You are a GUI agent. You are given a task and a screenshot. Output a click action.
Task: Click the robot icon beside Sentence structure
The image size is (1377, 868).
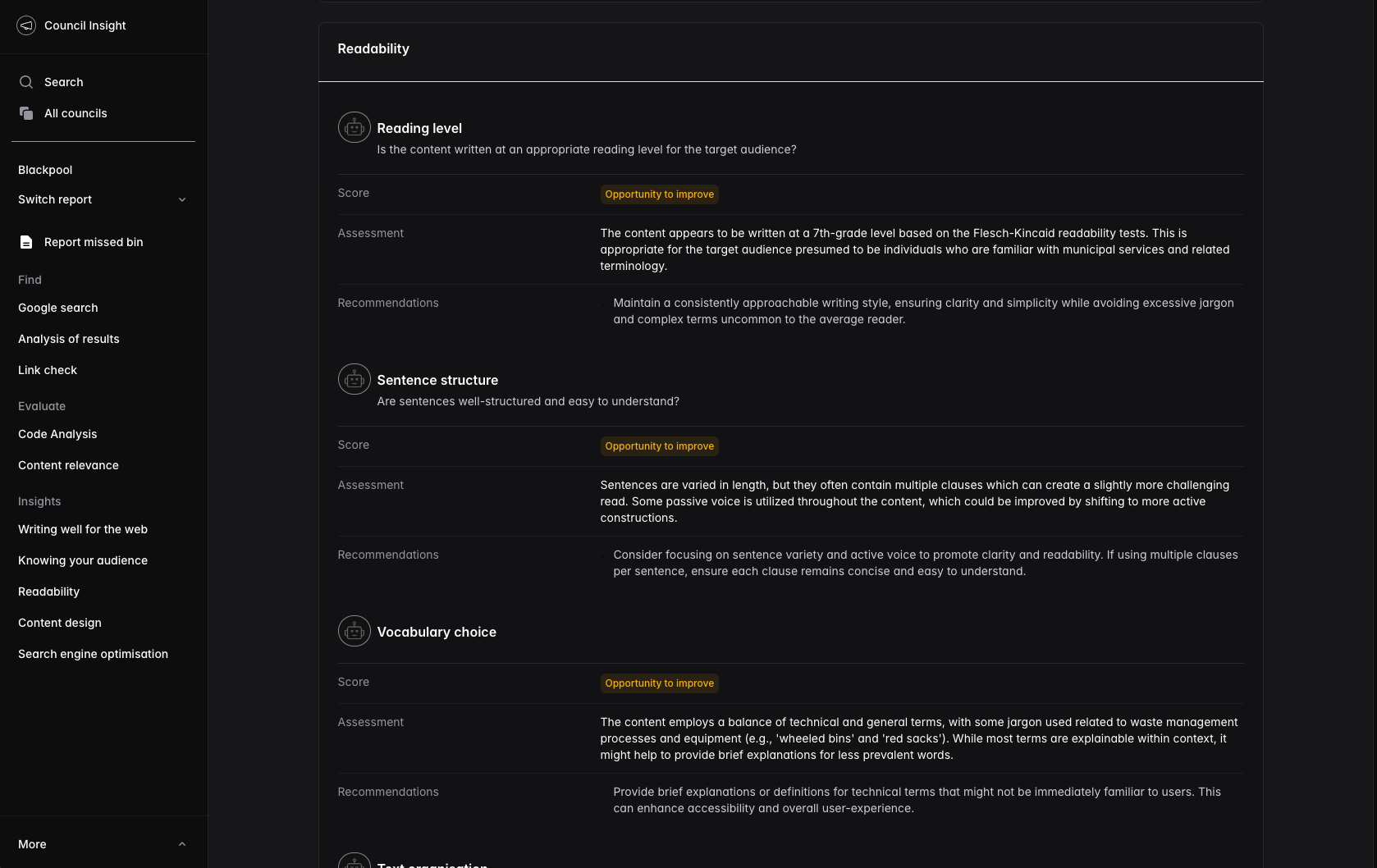pos(354,380)
